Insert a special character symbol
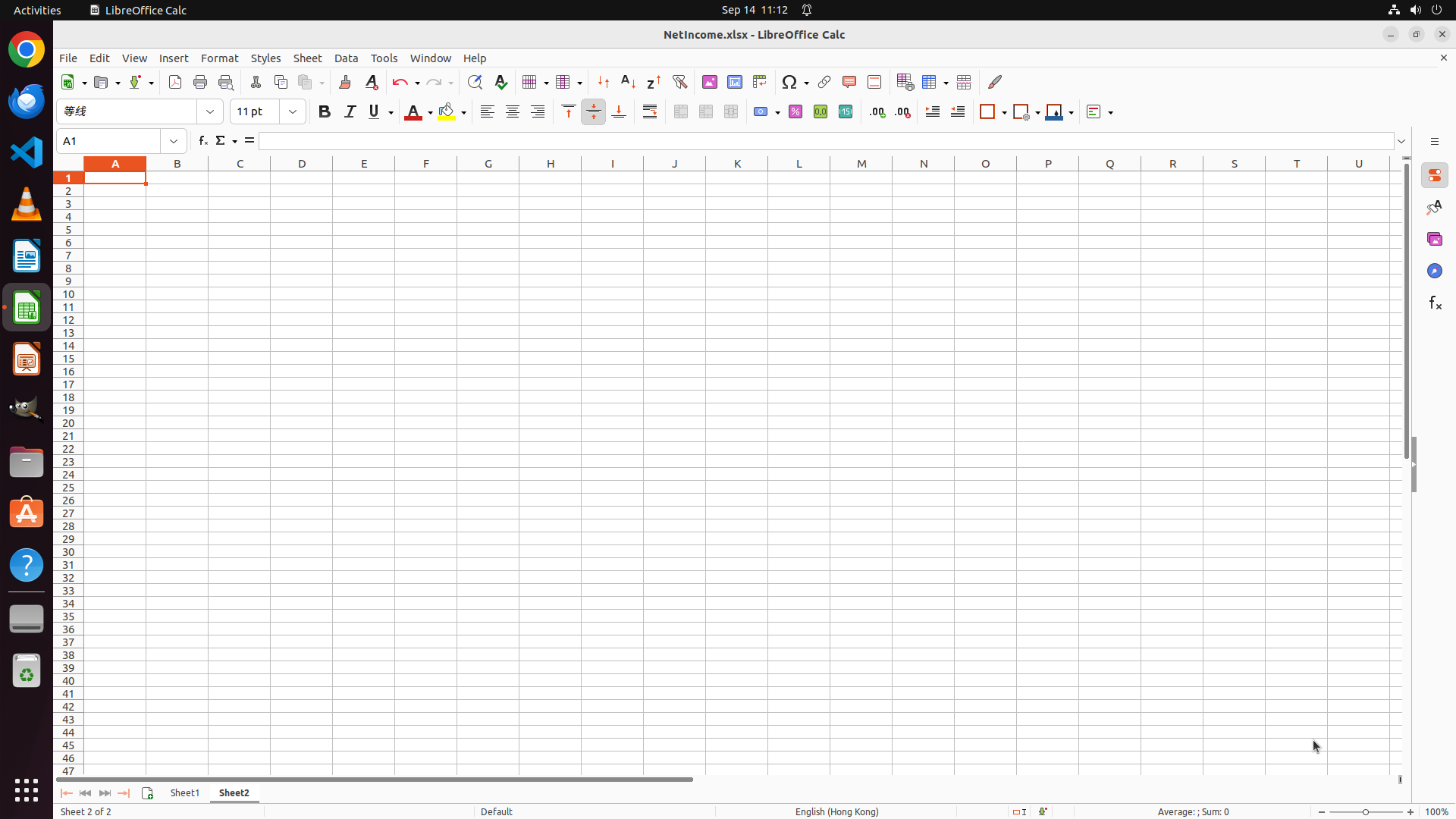Viewport: 1456px width, 819px height. pyautogui.click(x=789, y=82)
